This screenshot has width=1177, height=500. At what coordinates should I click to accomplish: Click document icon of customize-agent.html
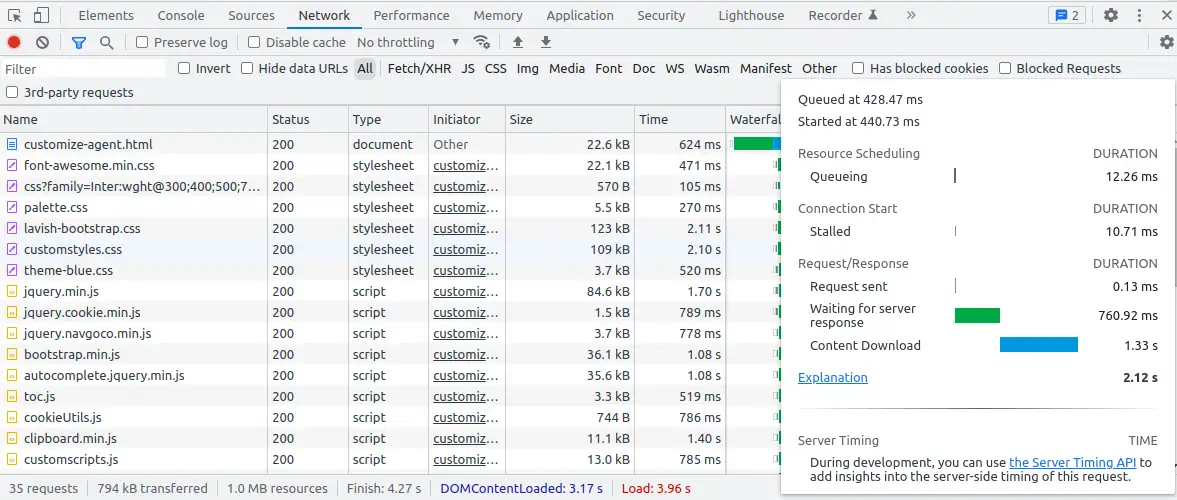point(12,144)
